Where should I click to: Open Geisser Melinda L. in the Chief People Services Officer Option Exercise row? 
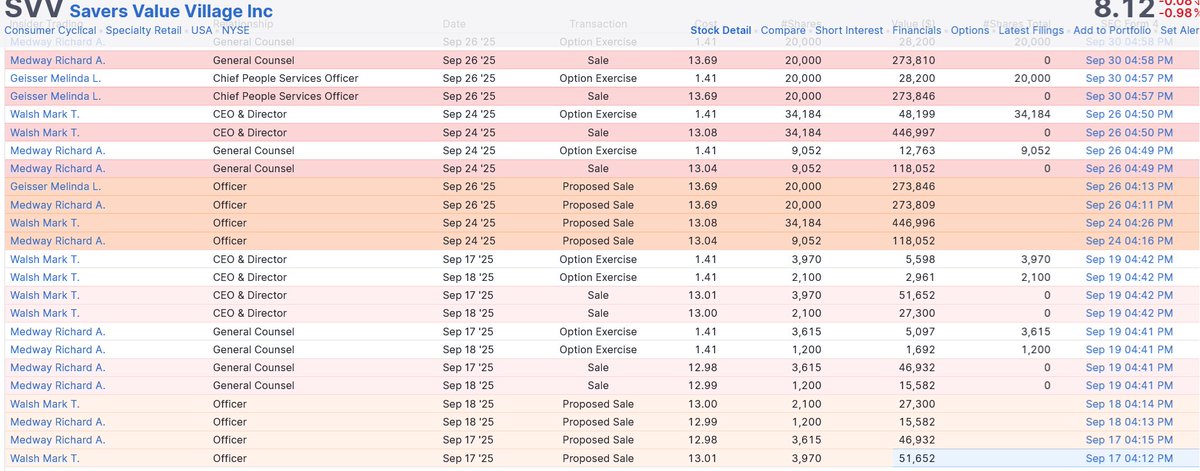(55, 78)
